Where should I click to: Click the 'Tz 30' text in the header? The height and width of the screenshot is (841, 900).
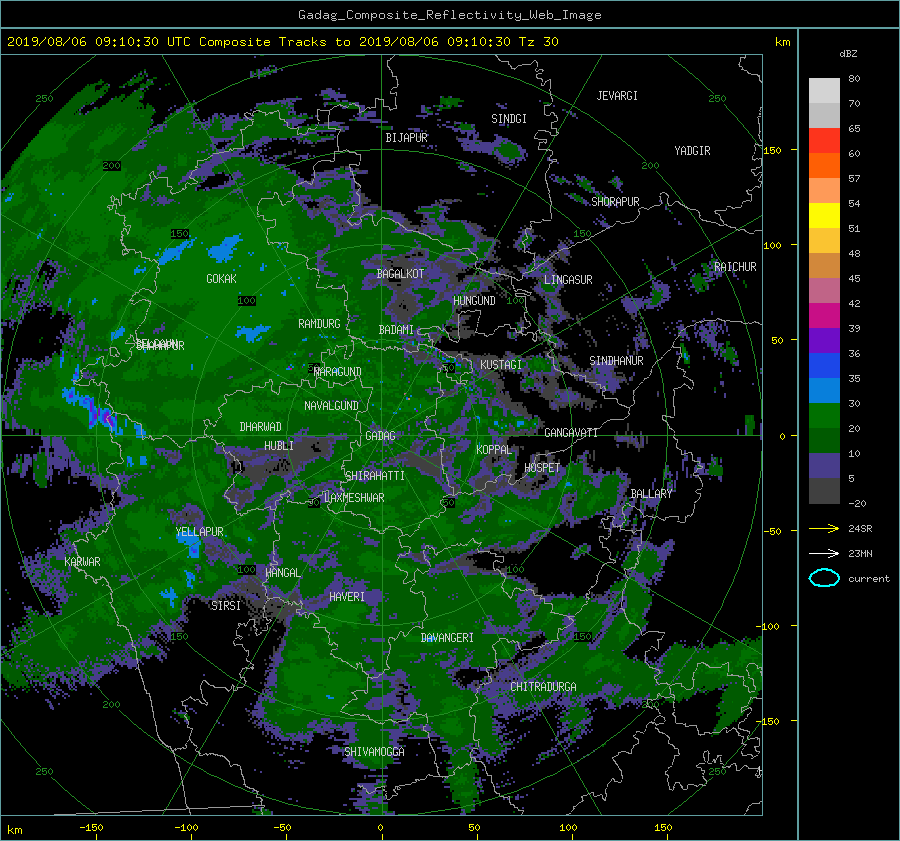tap(538, 42)
